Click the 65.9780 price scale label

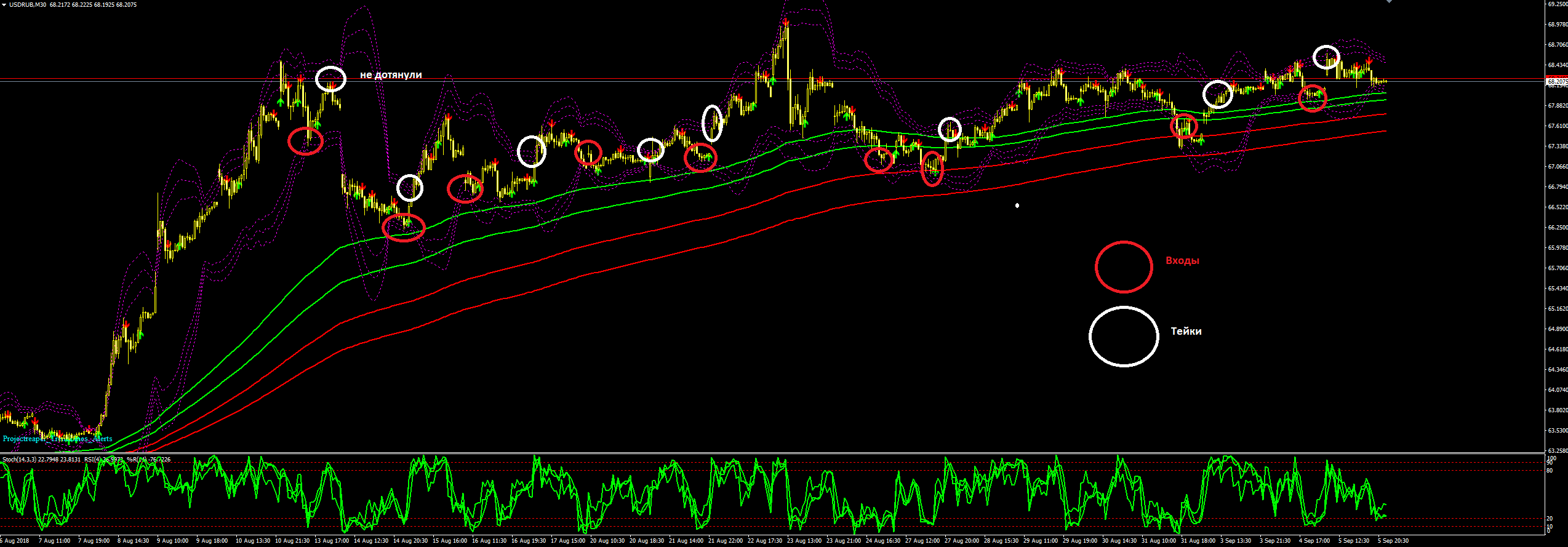[1557, 248]
